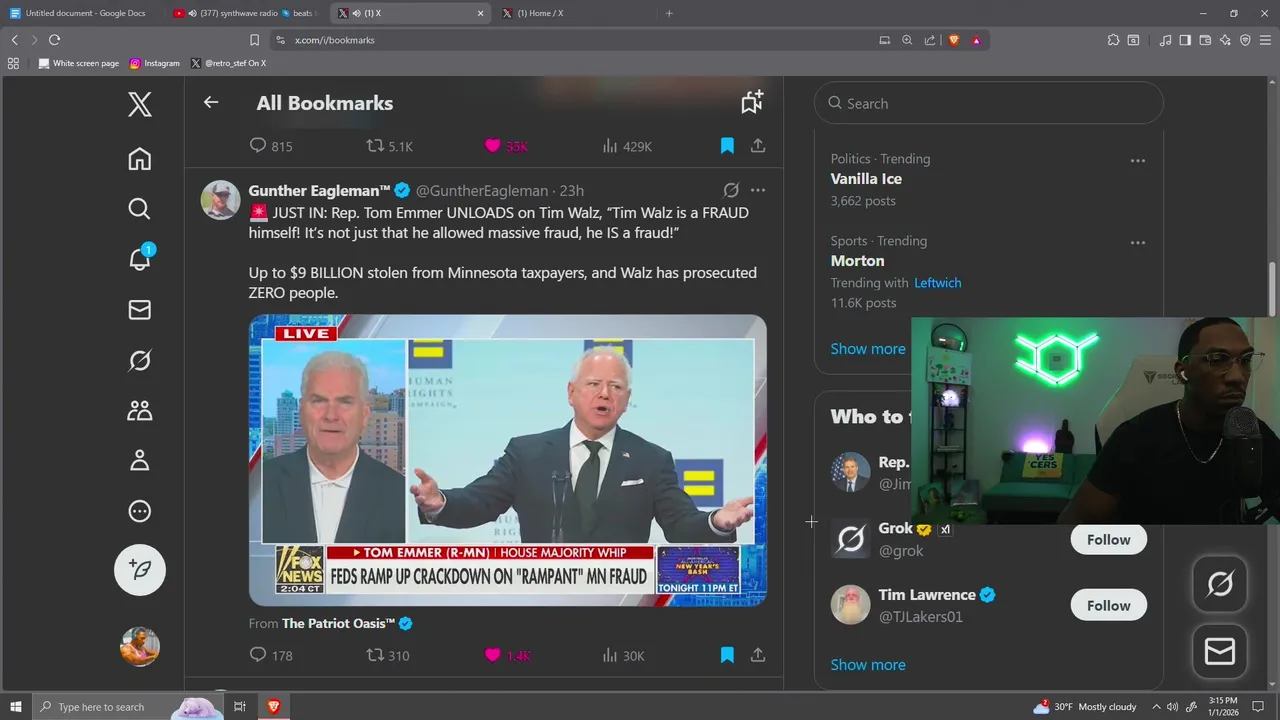Toggle the browser sidebar panel icon
The image size is (1280, 720).
click(1185, 40)
